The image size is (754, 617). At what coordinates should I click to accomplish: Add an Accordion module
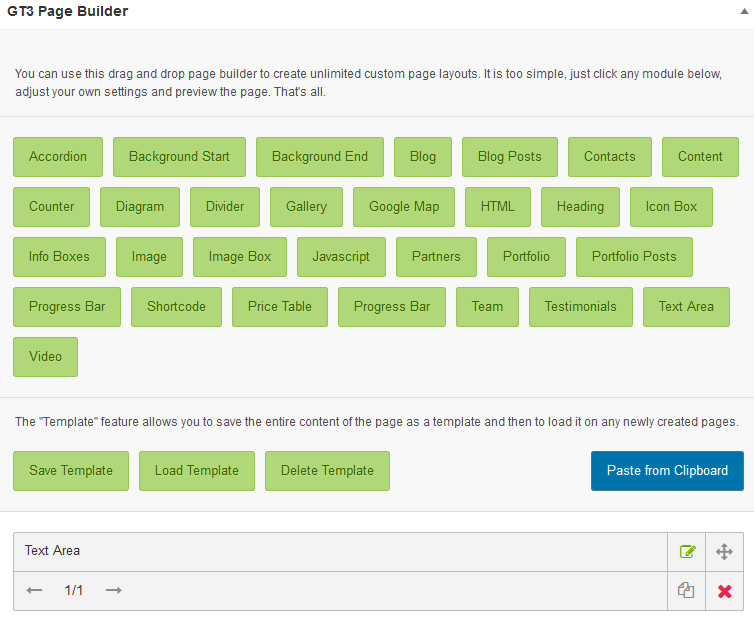58,157
